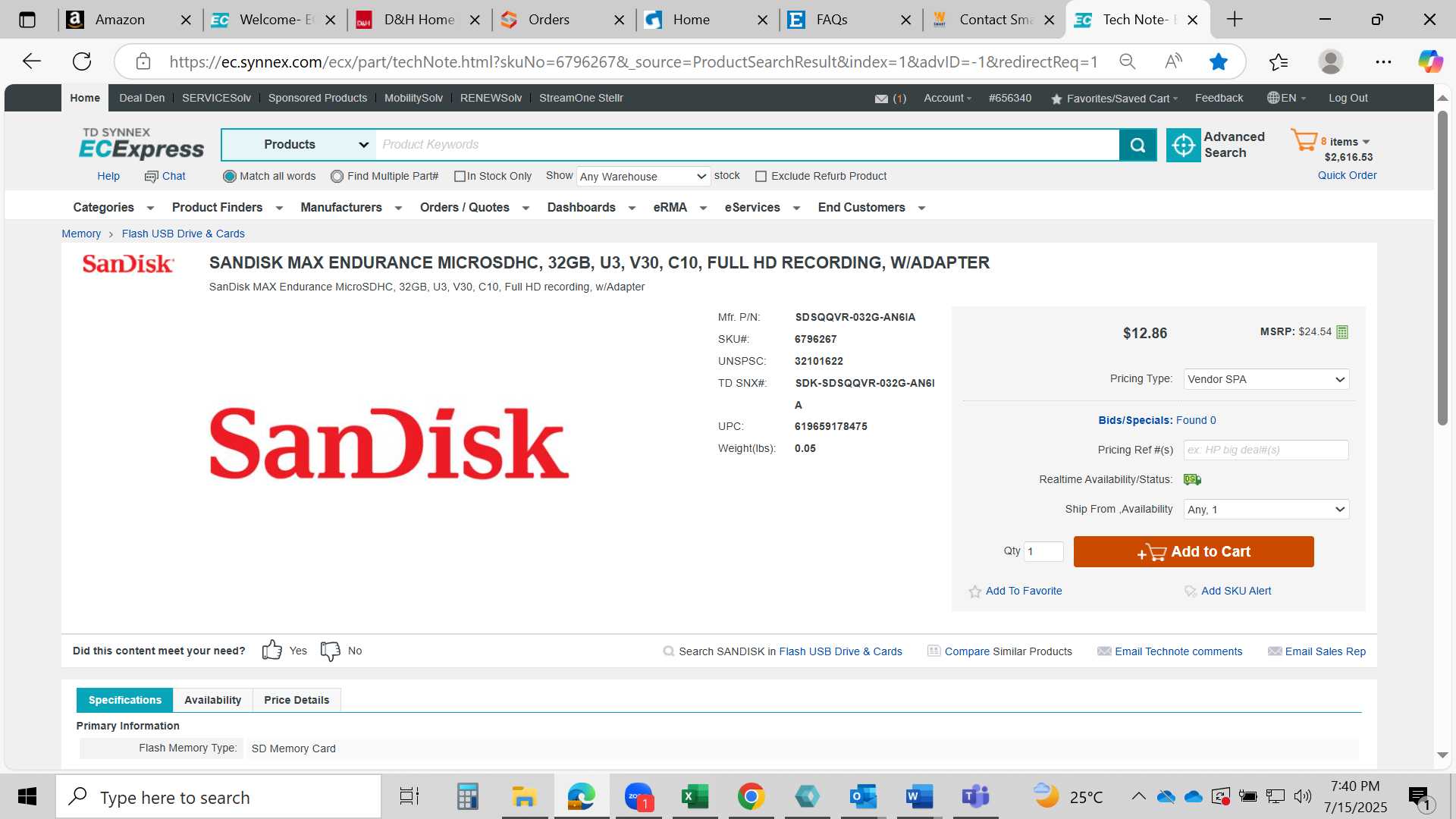The height and width of the screenshot is (819, 1456).
Task: Click the page vertical scrollbar
Action: [x=1442, y=267]
